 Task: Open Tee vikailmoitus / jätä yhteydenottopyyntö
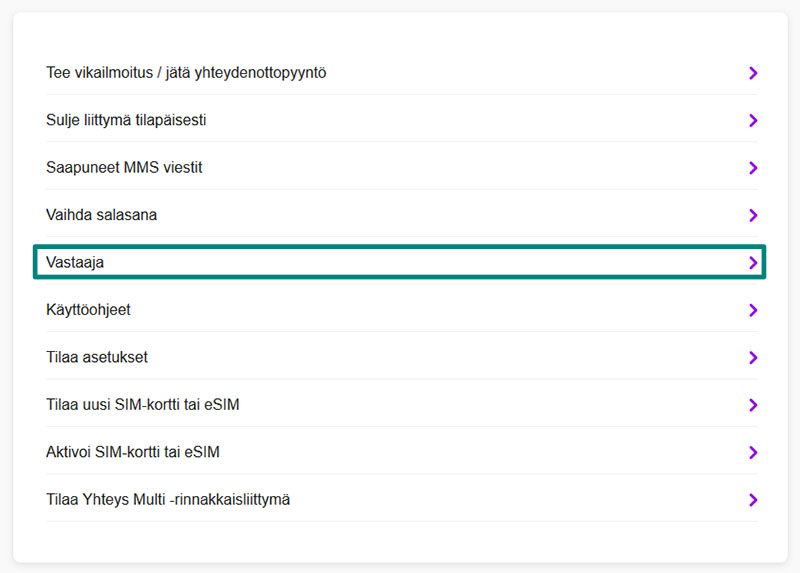[186, 73]
